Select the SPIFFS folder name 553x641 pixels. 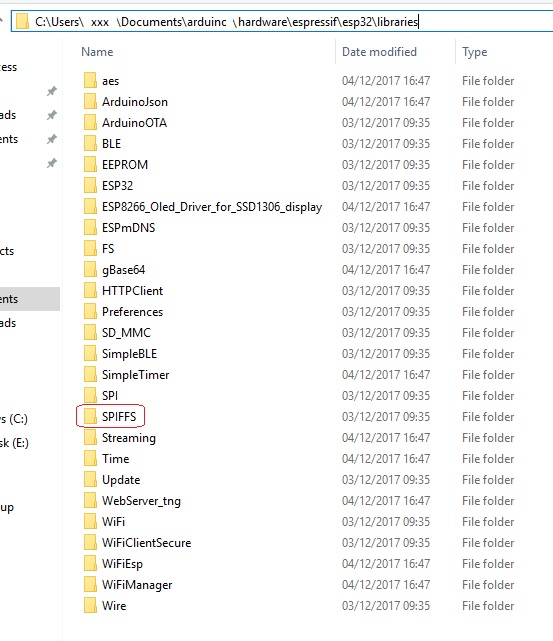click(x=119, y=416)
